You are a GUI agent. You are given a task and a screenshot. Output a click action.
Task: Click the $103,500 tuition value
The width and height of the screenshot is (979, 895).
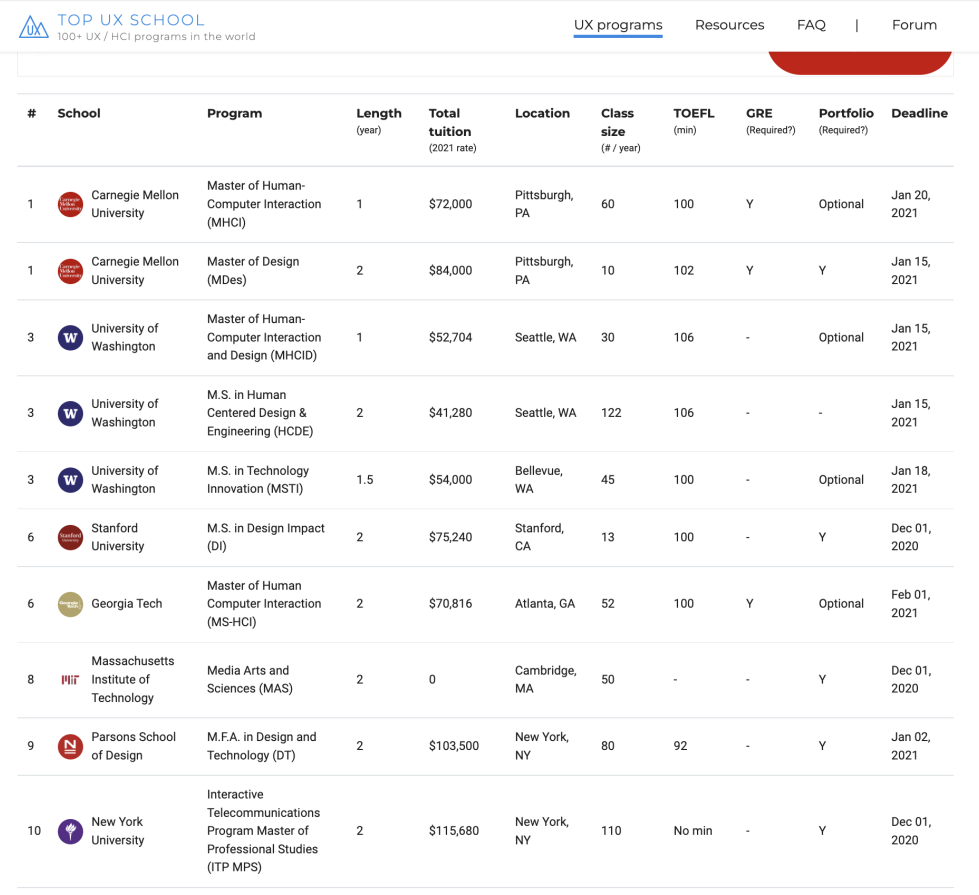point(454,746)
